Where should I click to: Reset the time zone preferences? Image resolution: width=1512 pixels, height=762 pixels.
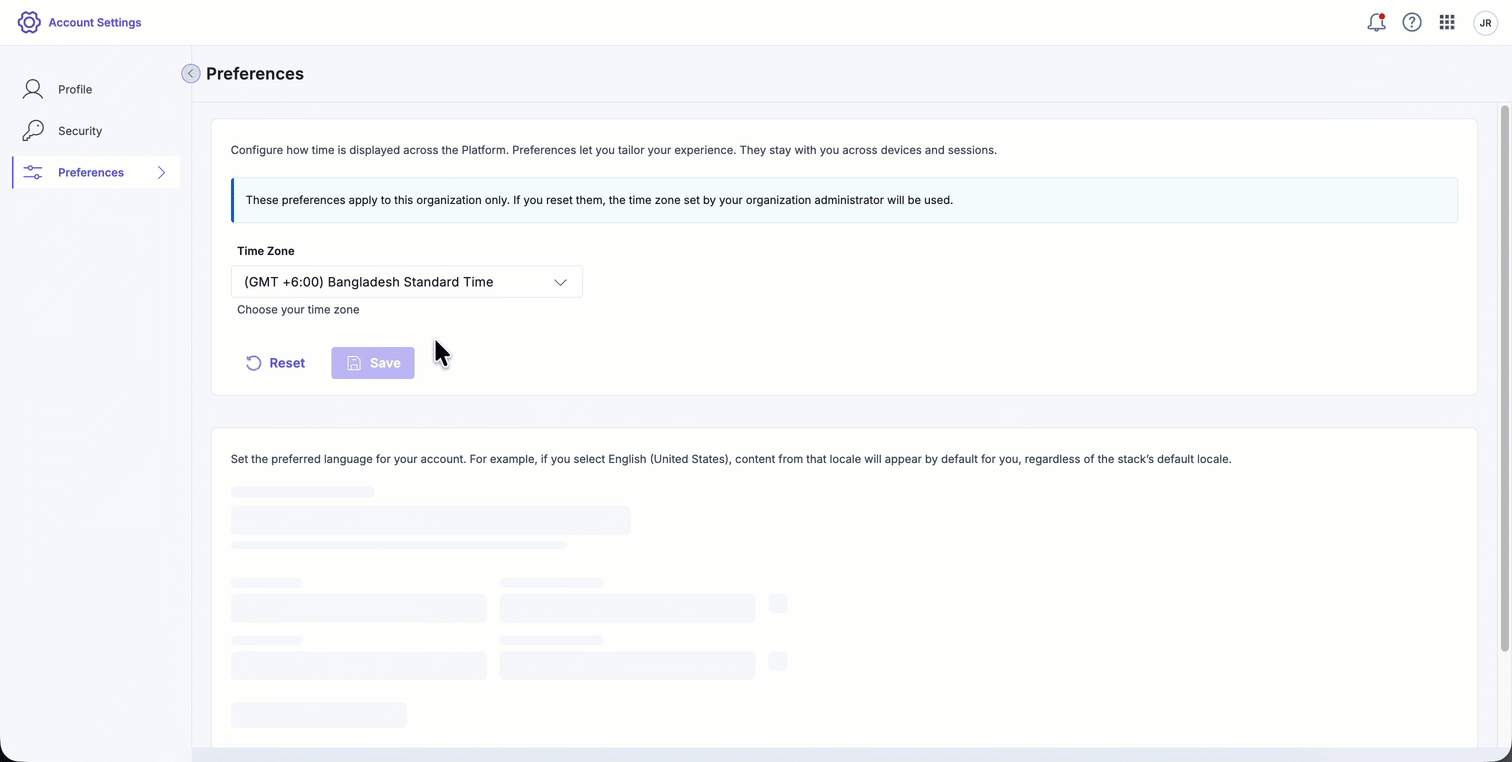click(x=276, y=363)
